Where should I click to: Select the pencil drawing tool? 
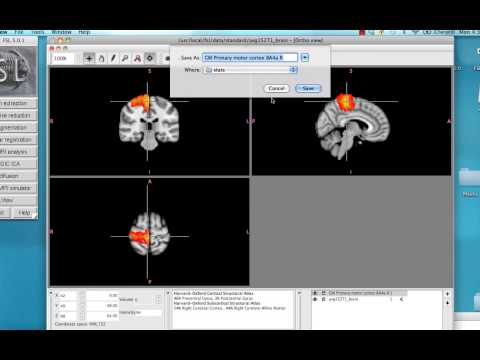pos(113,58)
